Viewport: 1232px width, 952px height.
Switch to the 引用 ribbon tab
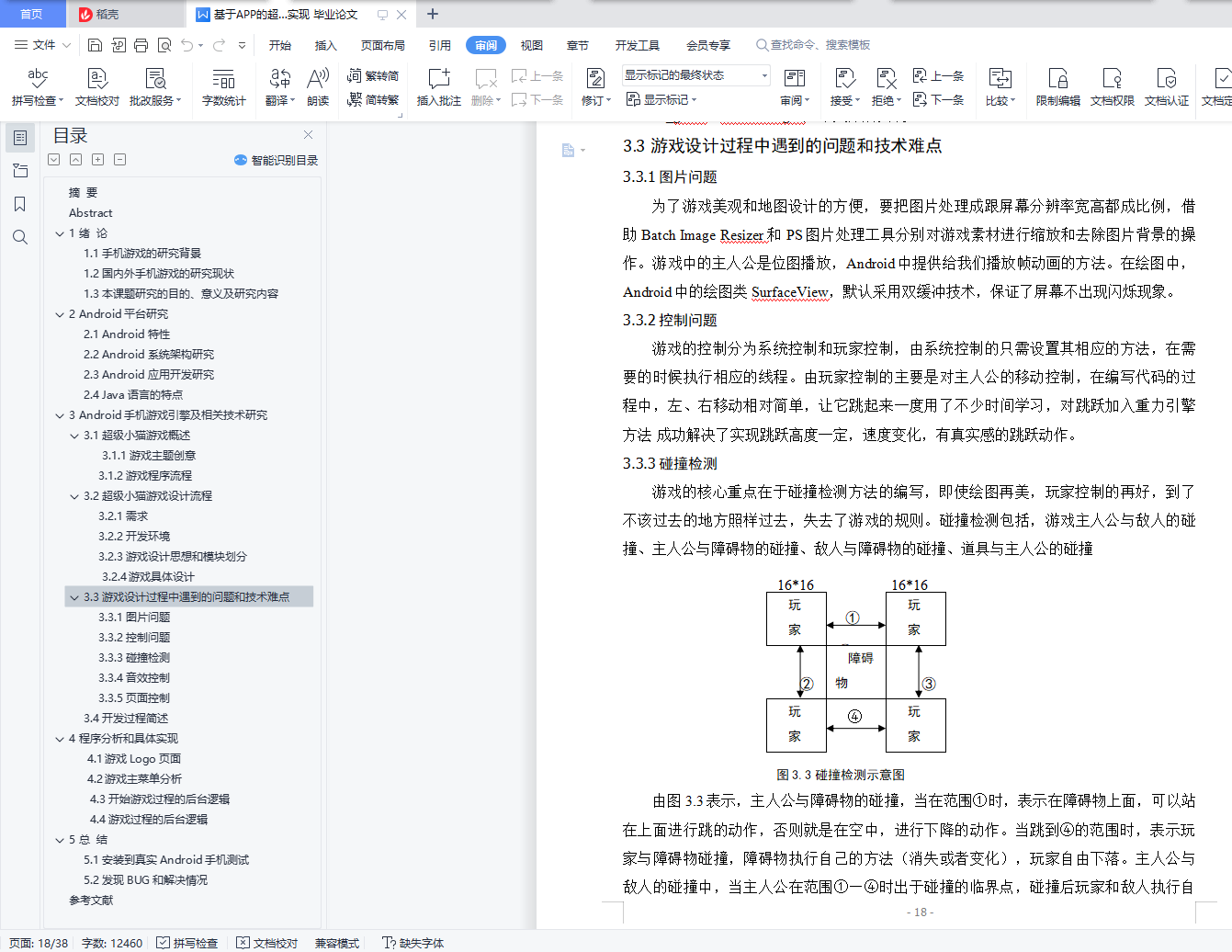440,45
